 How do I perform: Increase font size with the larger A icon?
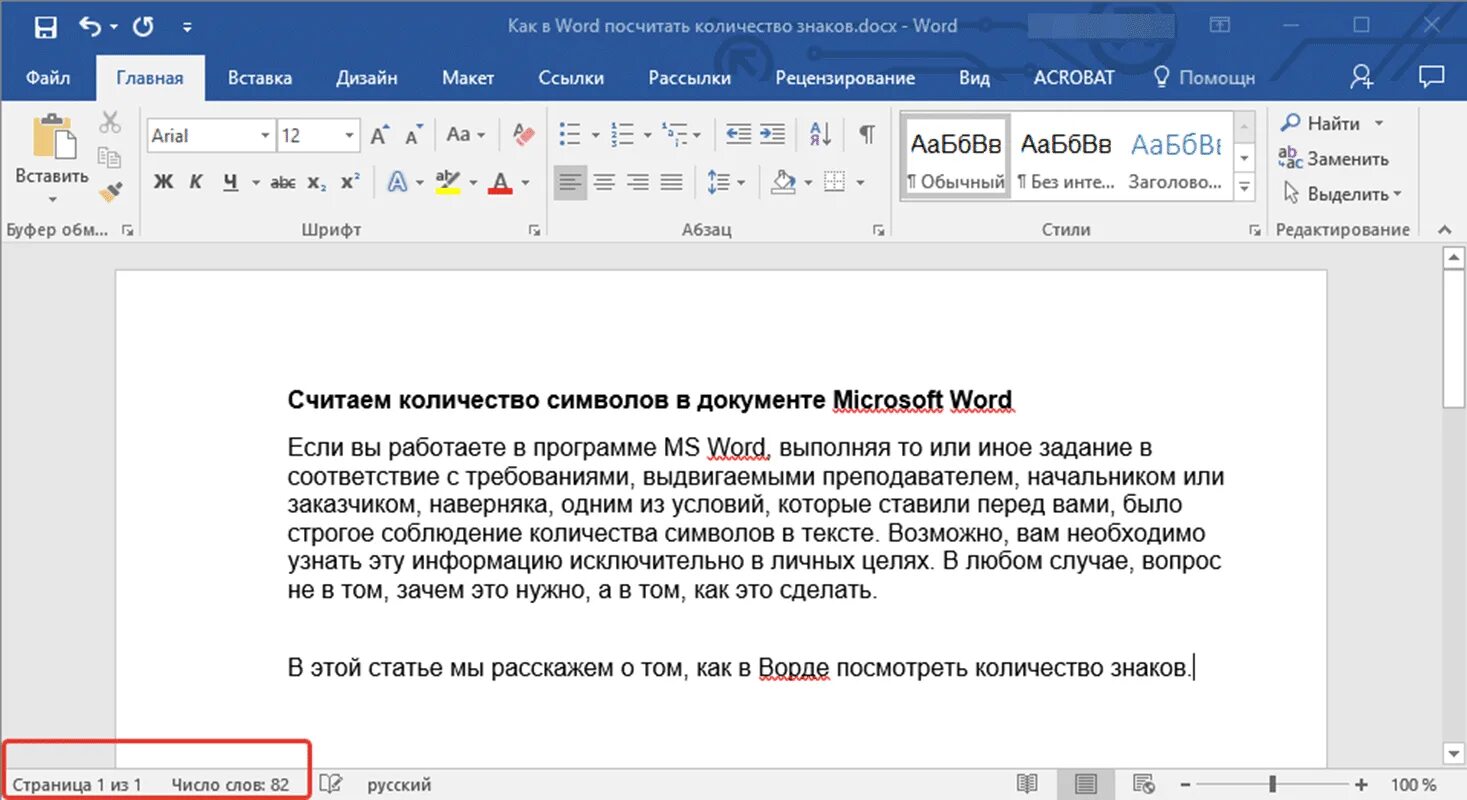pyautogui.click(x=380, y=135)
